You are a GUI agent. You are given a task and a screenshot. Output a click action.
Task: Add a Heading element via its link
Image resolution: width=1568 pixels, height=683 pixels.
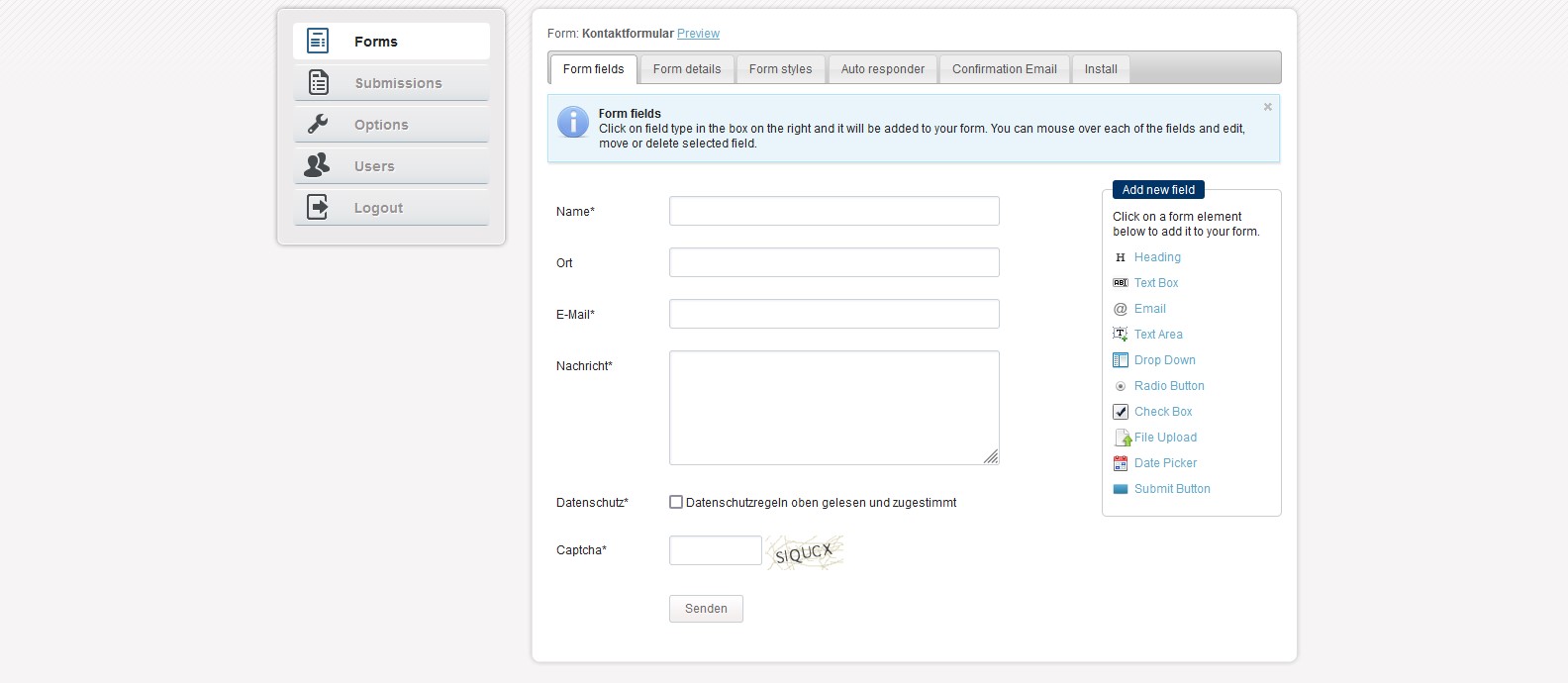(x=1157, y=257)
